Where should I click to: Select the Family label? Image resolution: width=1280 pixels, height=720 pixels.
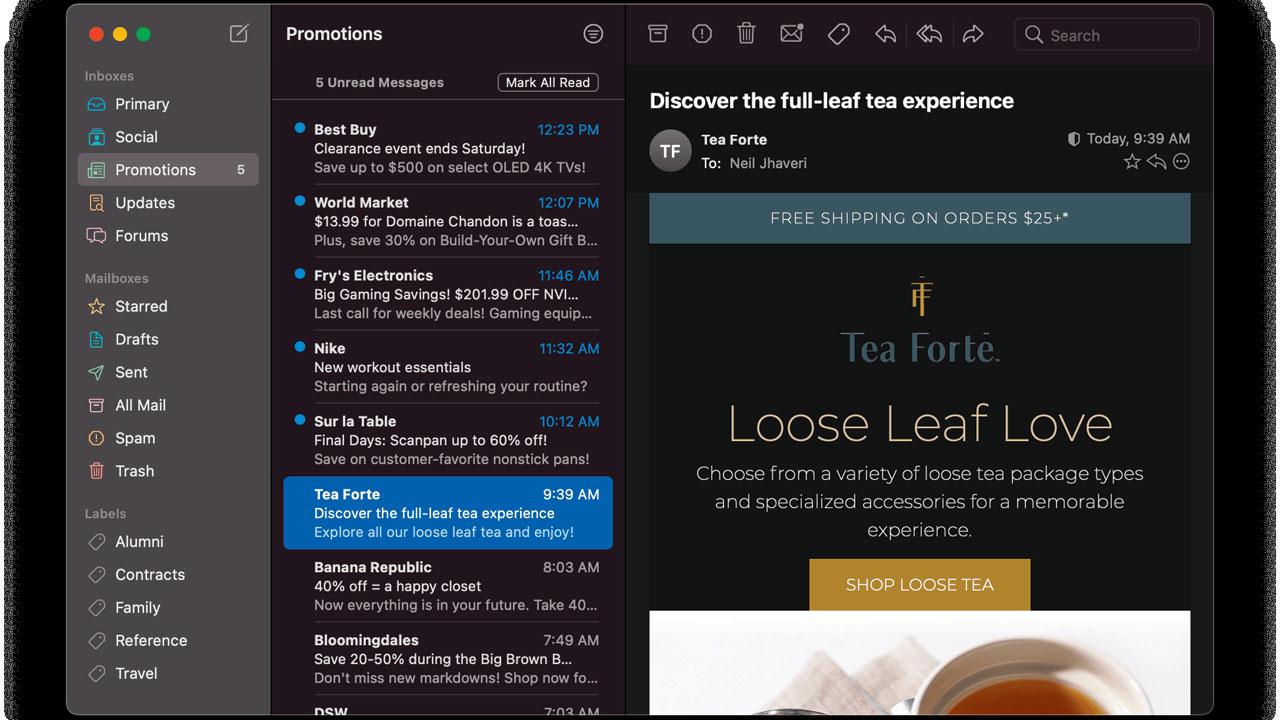[x=168, y=607]
